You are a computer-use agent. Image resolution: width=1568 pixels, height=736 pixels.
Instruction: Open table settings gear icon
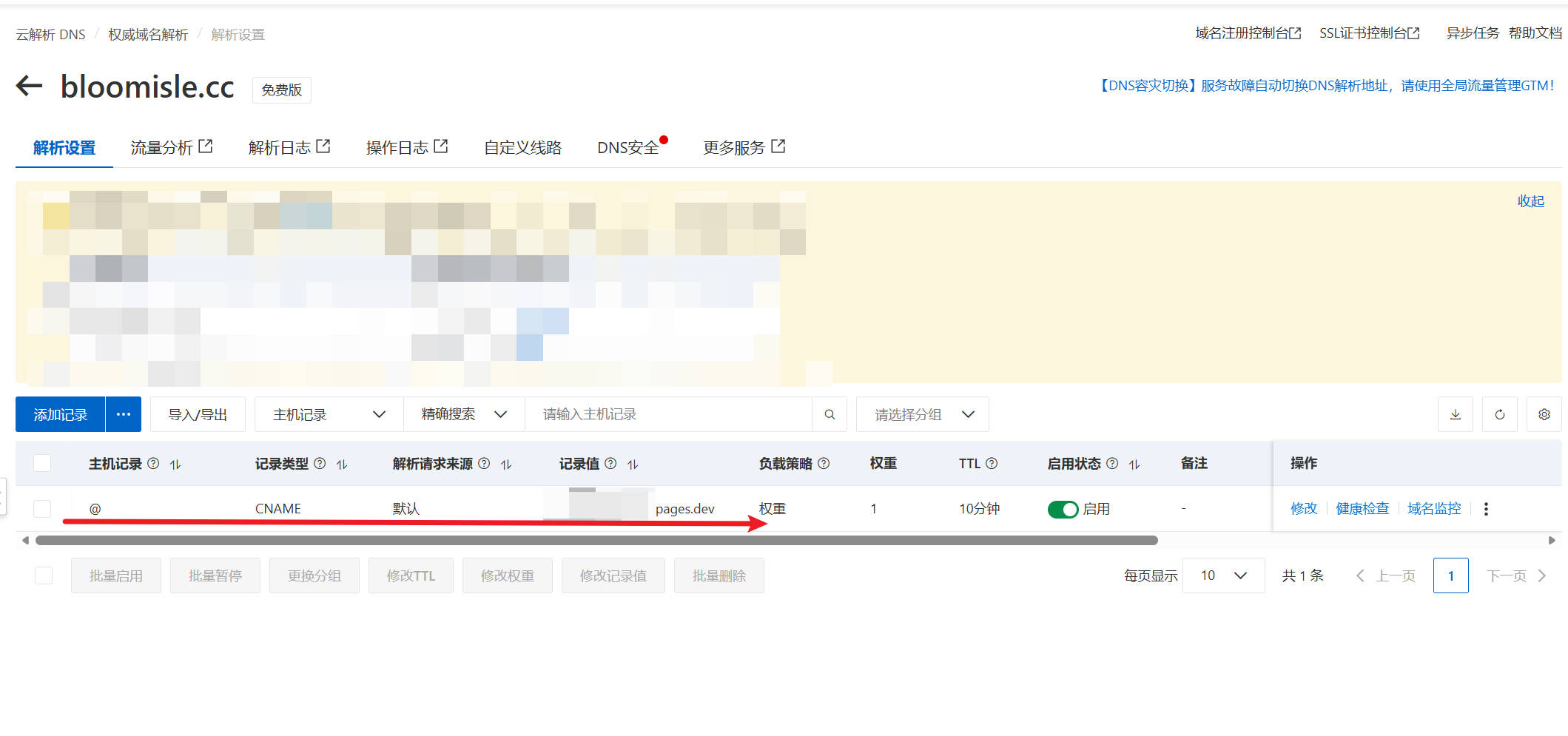coord(1544,414)
